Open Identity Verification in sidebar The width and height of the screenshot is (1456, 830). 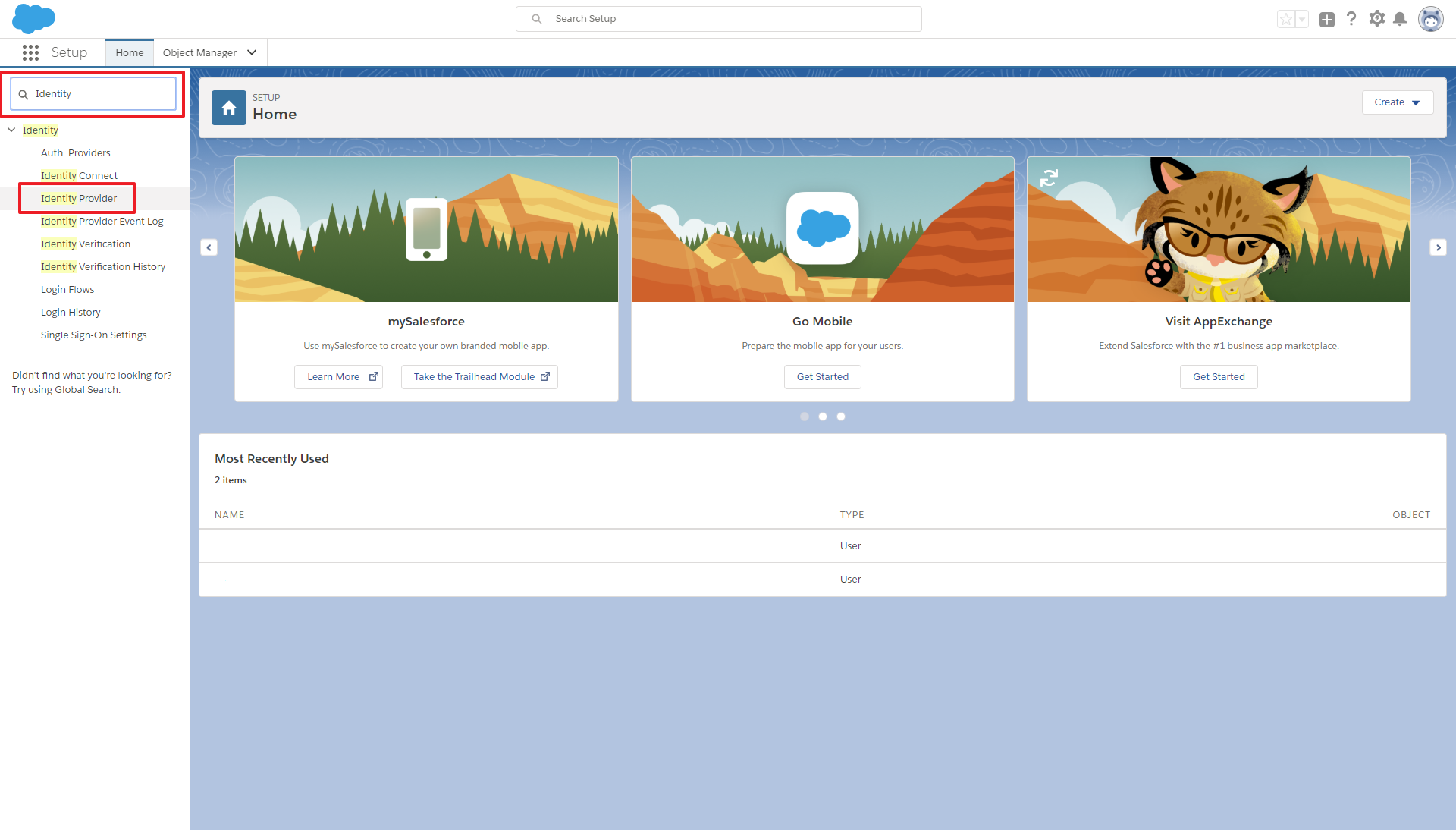click(x=86, y=244)
